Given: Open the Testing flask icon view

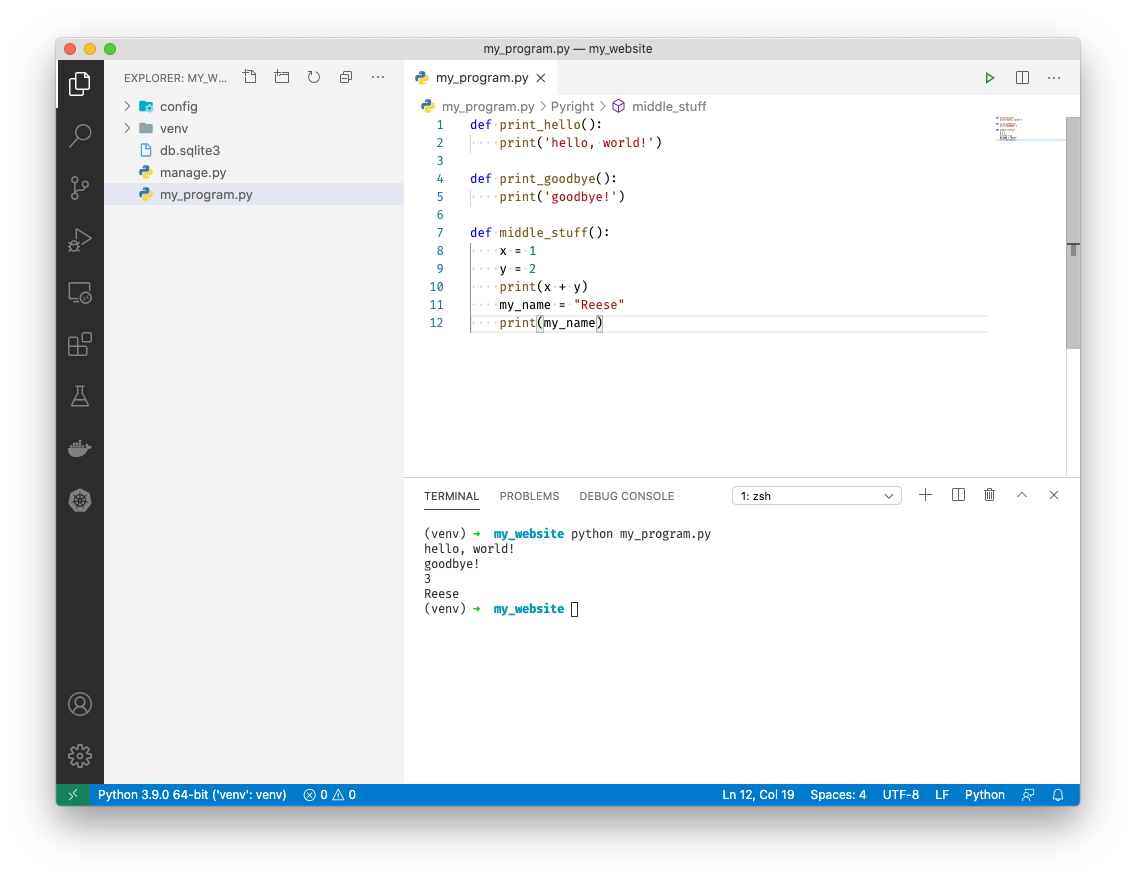Looking at the screenshot, I should tap(80, 396).
